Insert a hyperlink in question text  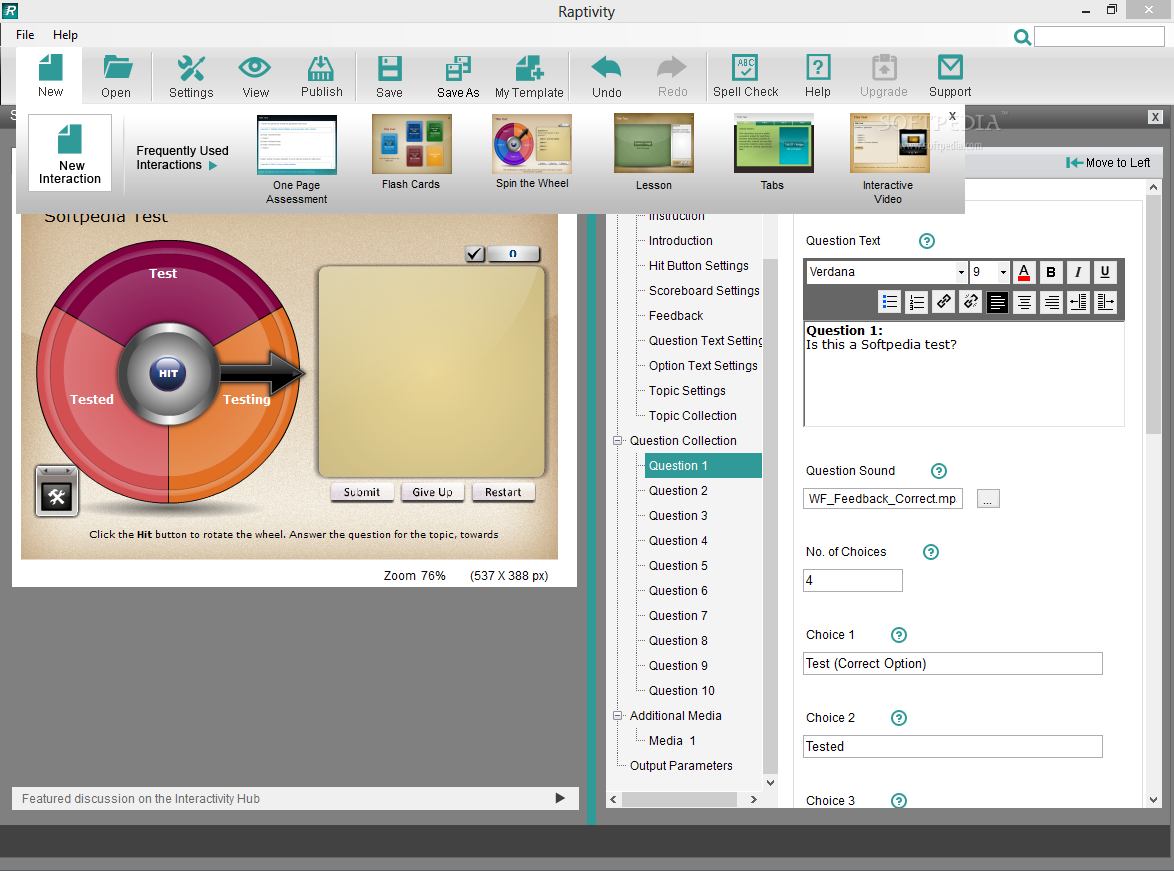tap(943, 302)
